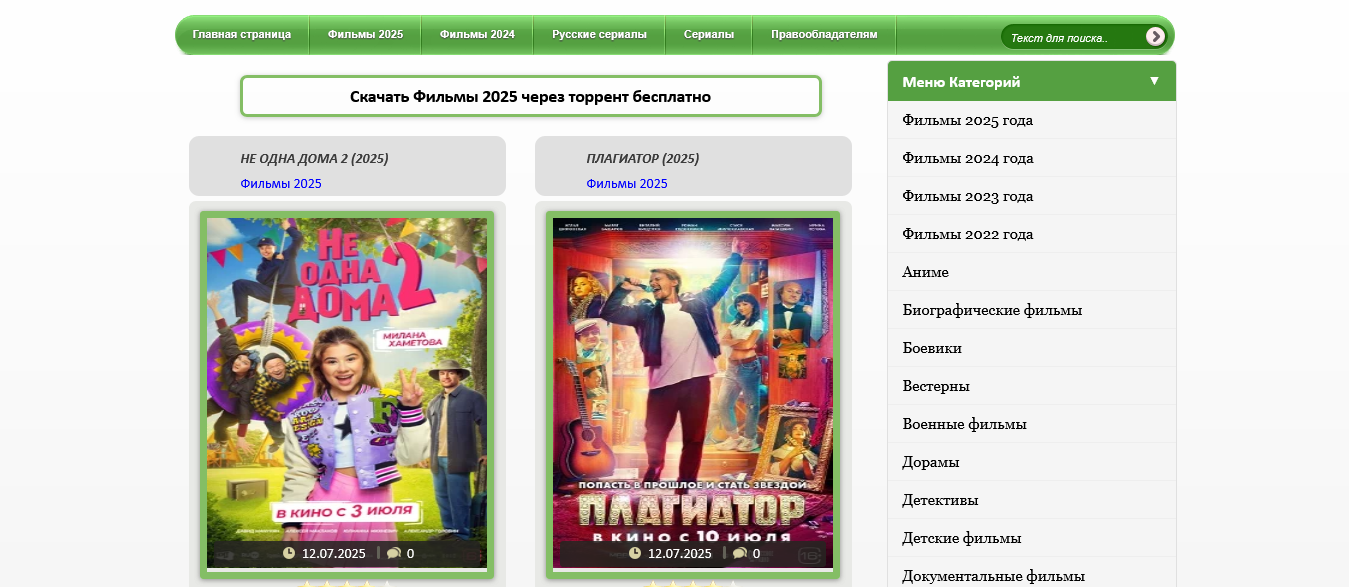Click the clock icon on Не одна дома 2 poster
The image size is (1349, 587).
tap(289, 553)
